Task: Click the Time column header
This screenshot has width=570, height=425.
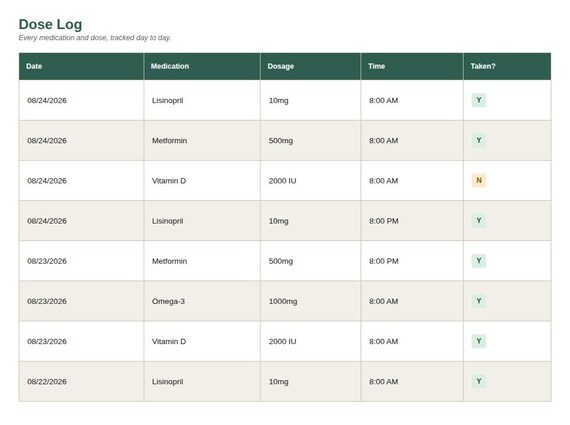Action: pos(412,66)
